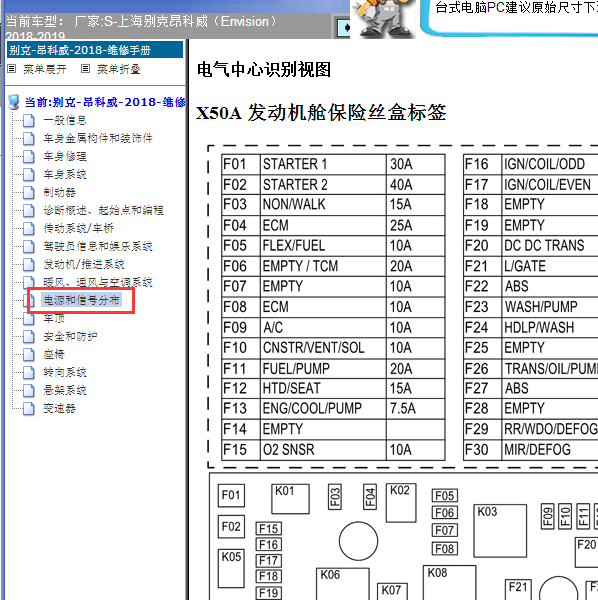Open the 发动机/推进系统 section
The width and height of the screenshot is (598, 600).
84,264
